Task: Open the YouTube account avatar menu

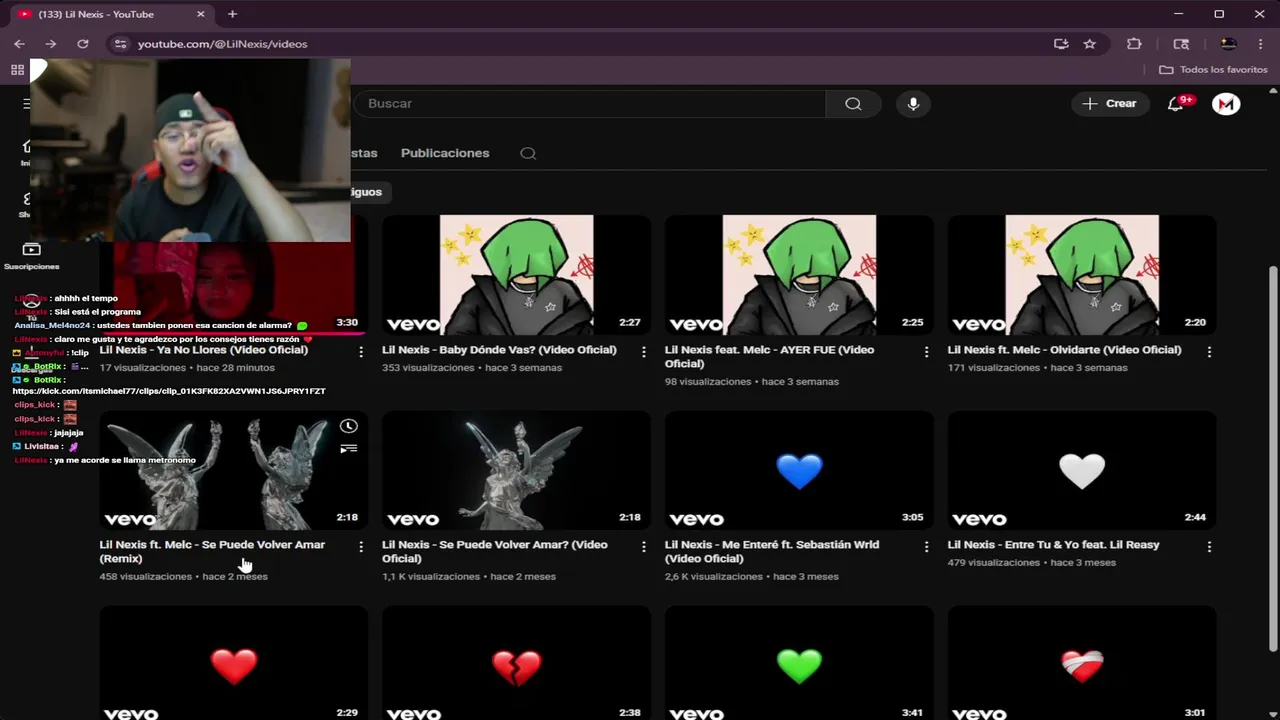Action: click(x=1226, y=104)
